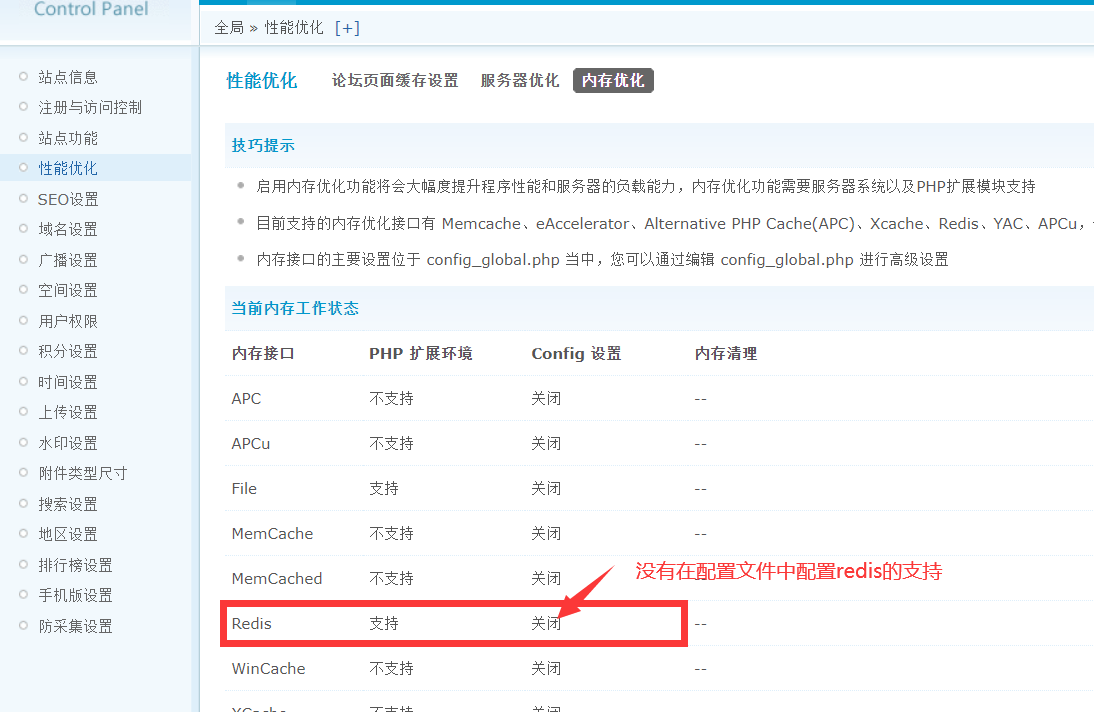
Task: Switch to 论坛页面缓存设置 tab
Action: click(395, 81)
